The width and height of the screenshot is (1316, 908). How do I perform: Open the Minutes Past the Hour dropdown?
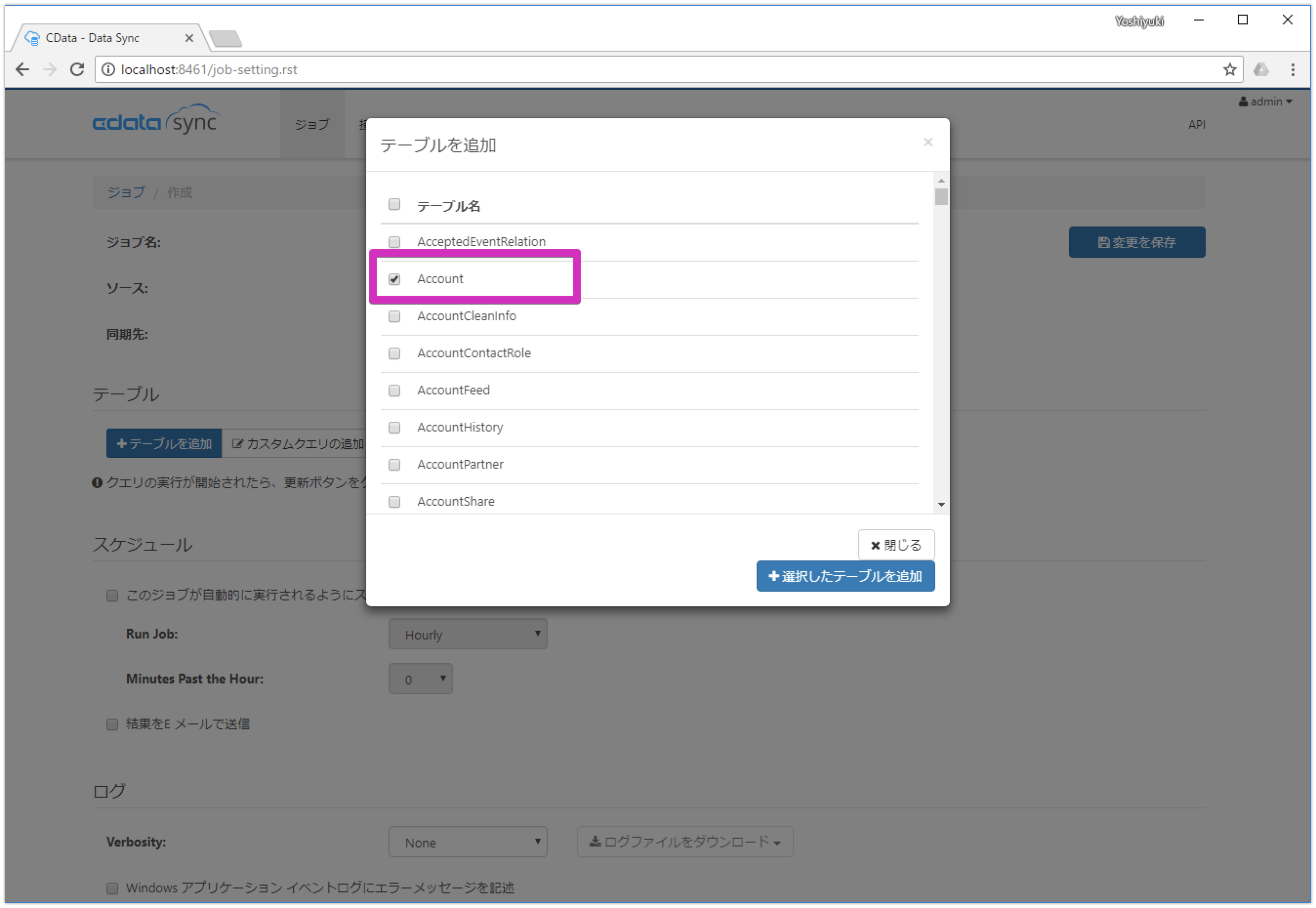point(420,678)
